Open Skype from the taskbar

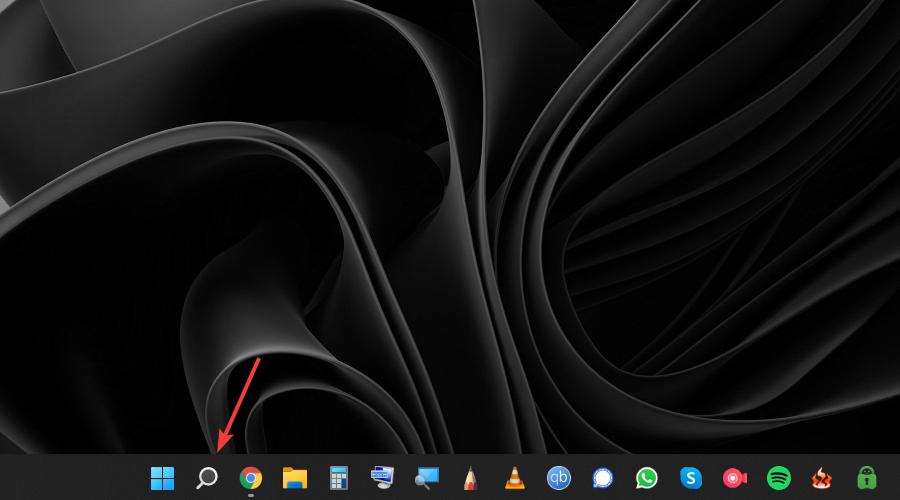[690, 478]
